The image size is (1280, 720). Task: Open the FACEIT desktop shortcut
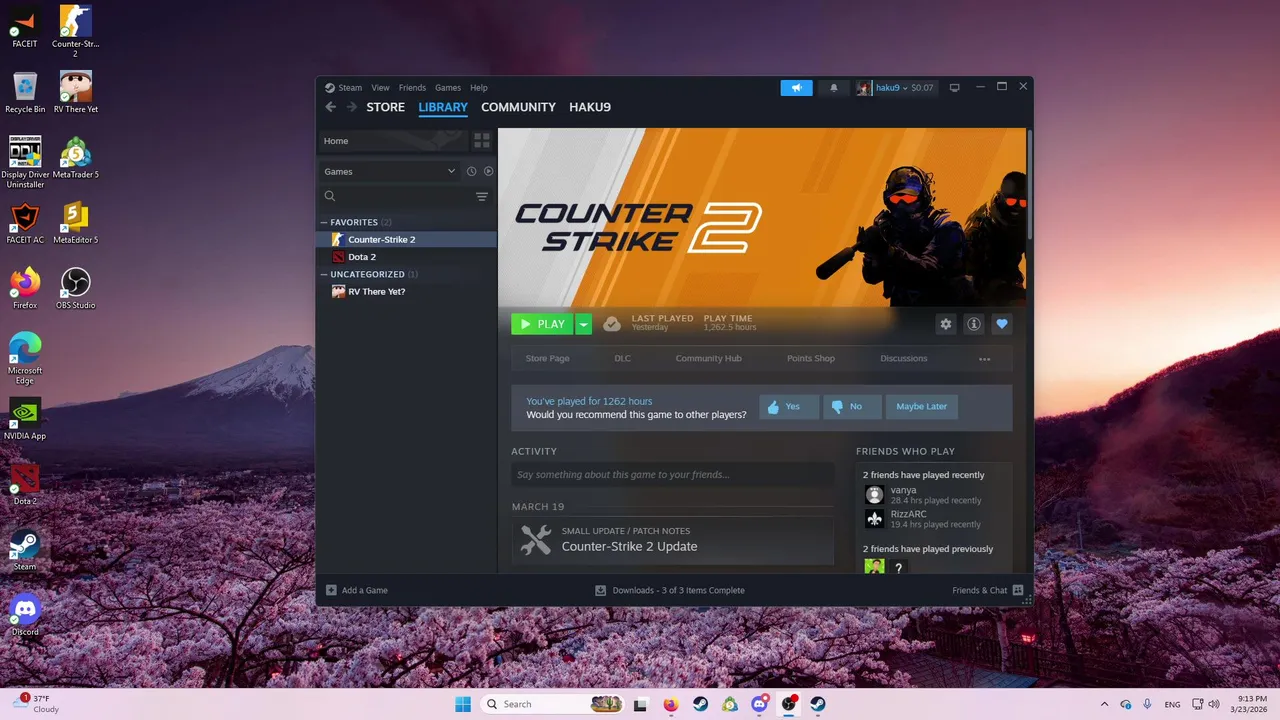point(25,27)
